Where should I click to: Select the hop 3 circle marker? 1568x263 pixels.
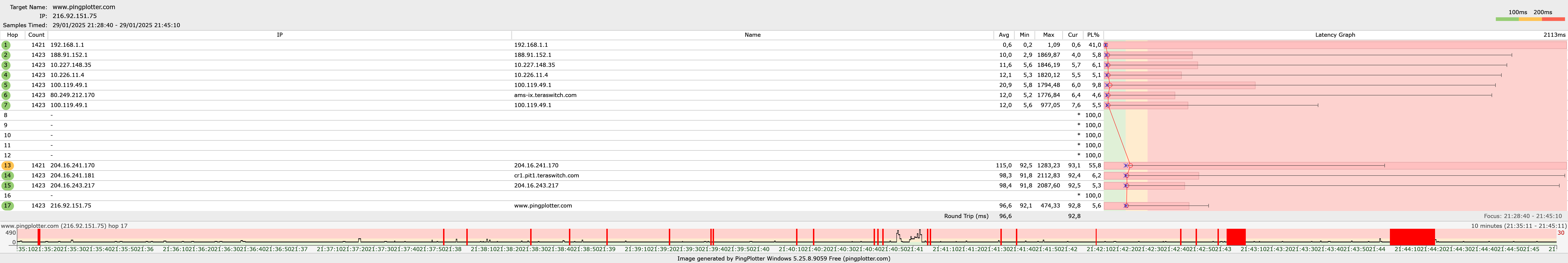tap(6, 65)
